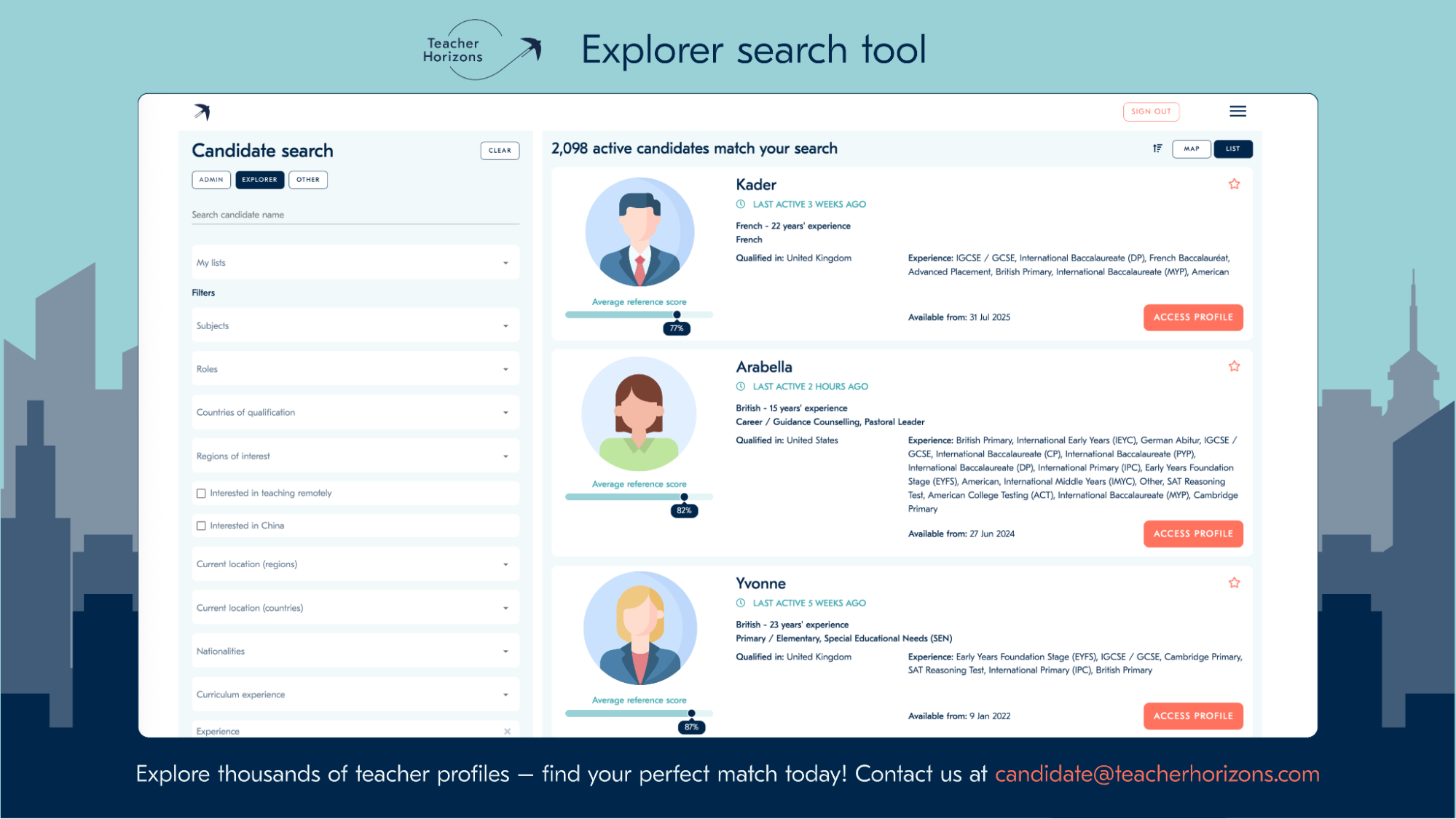Expand the My lists dropdown
1456x819 pixels.
[355, 263]
